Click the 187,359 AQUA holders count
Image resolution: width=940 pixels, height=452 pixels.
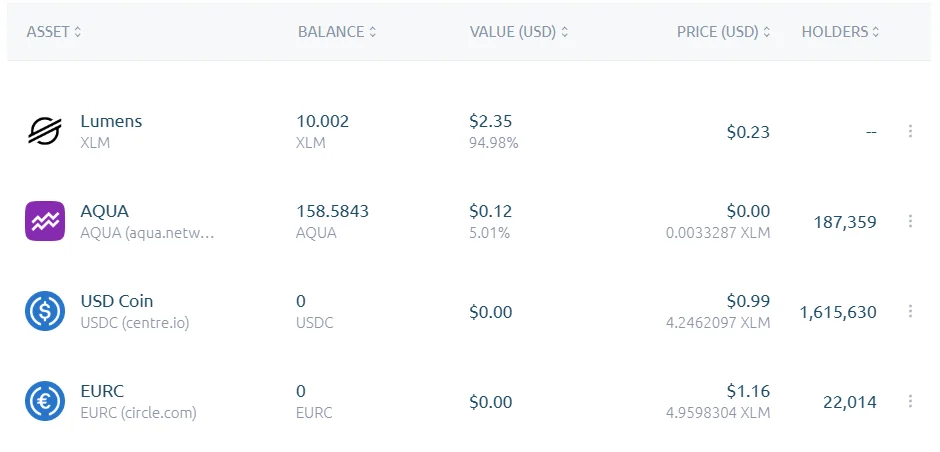[x=845, y=222]
